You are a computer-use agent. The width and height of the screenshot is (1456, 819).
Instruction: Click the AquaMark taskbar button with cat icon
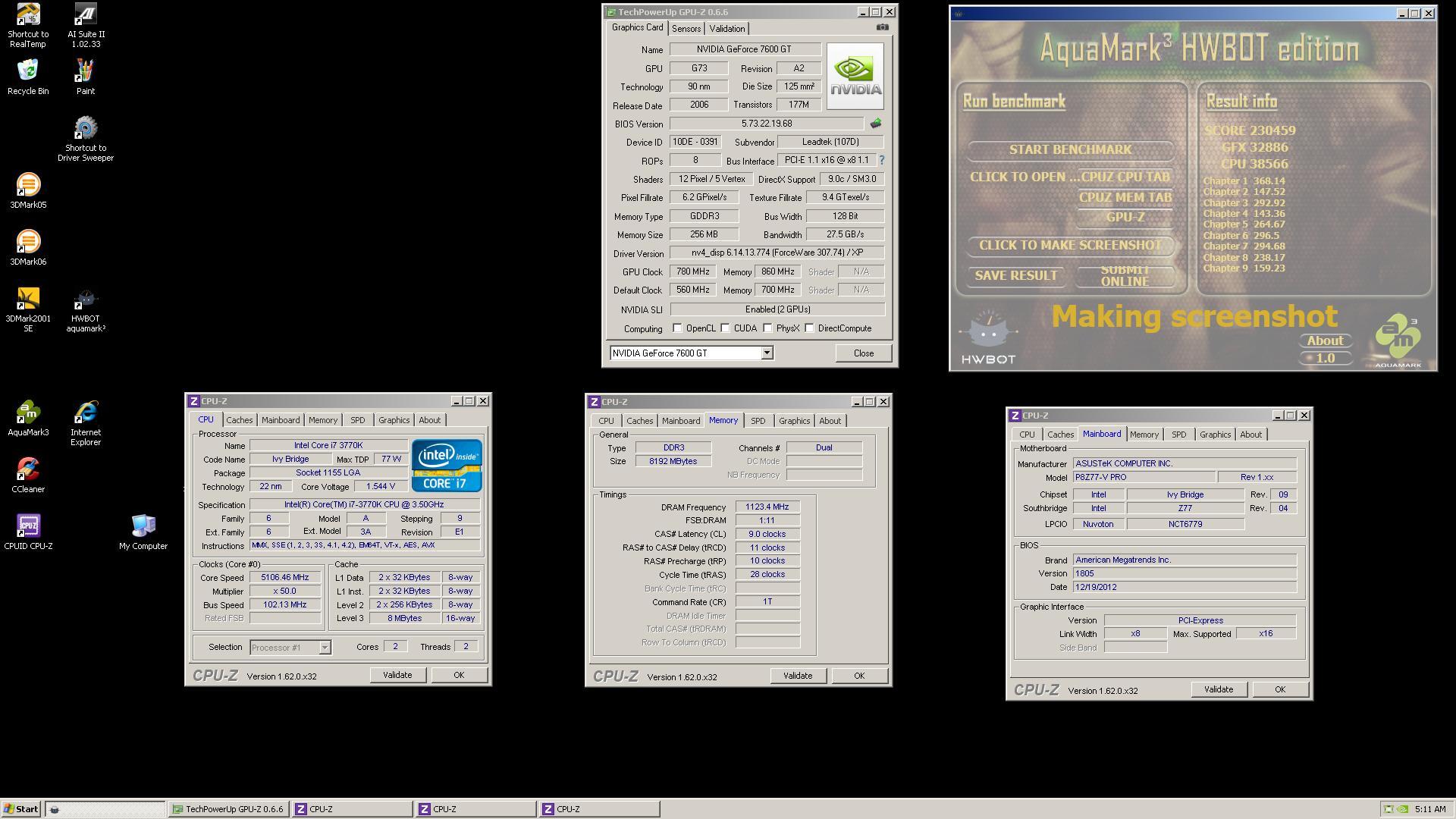pos(105,809)
